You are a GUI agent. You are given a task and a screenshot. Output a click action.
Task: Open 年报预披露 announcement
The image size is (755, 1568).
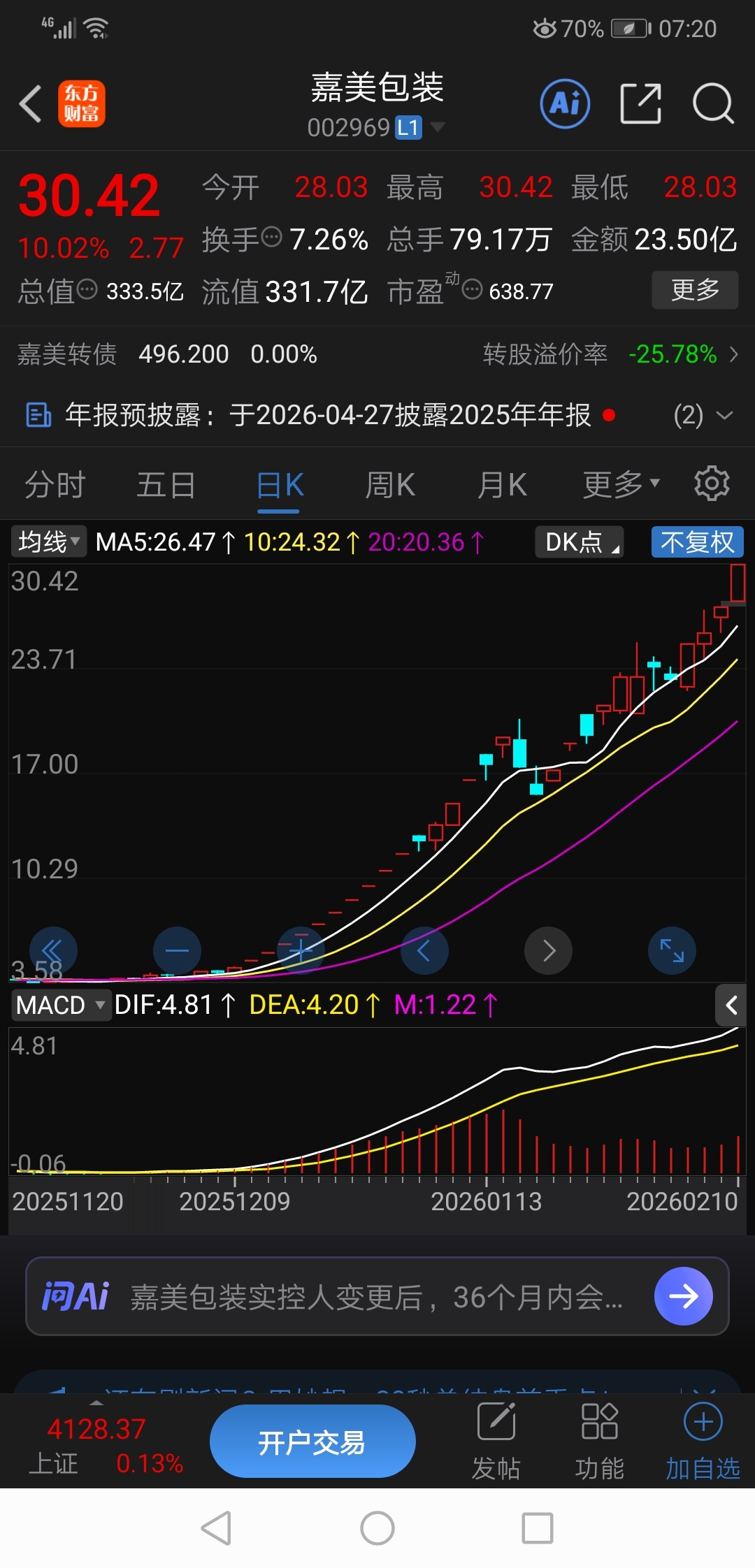tap(327, 415)
